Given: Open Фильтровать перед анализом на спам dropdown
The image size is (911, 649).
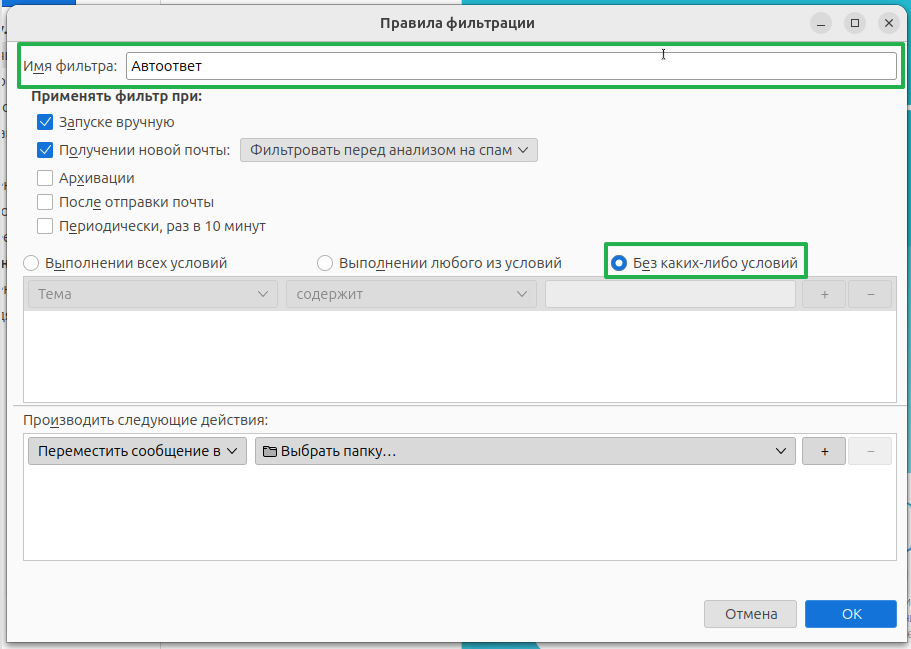Looking at the screenshot, I should point(389,150).
